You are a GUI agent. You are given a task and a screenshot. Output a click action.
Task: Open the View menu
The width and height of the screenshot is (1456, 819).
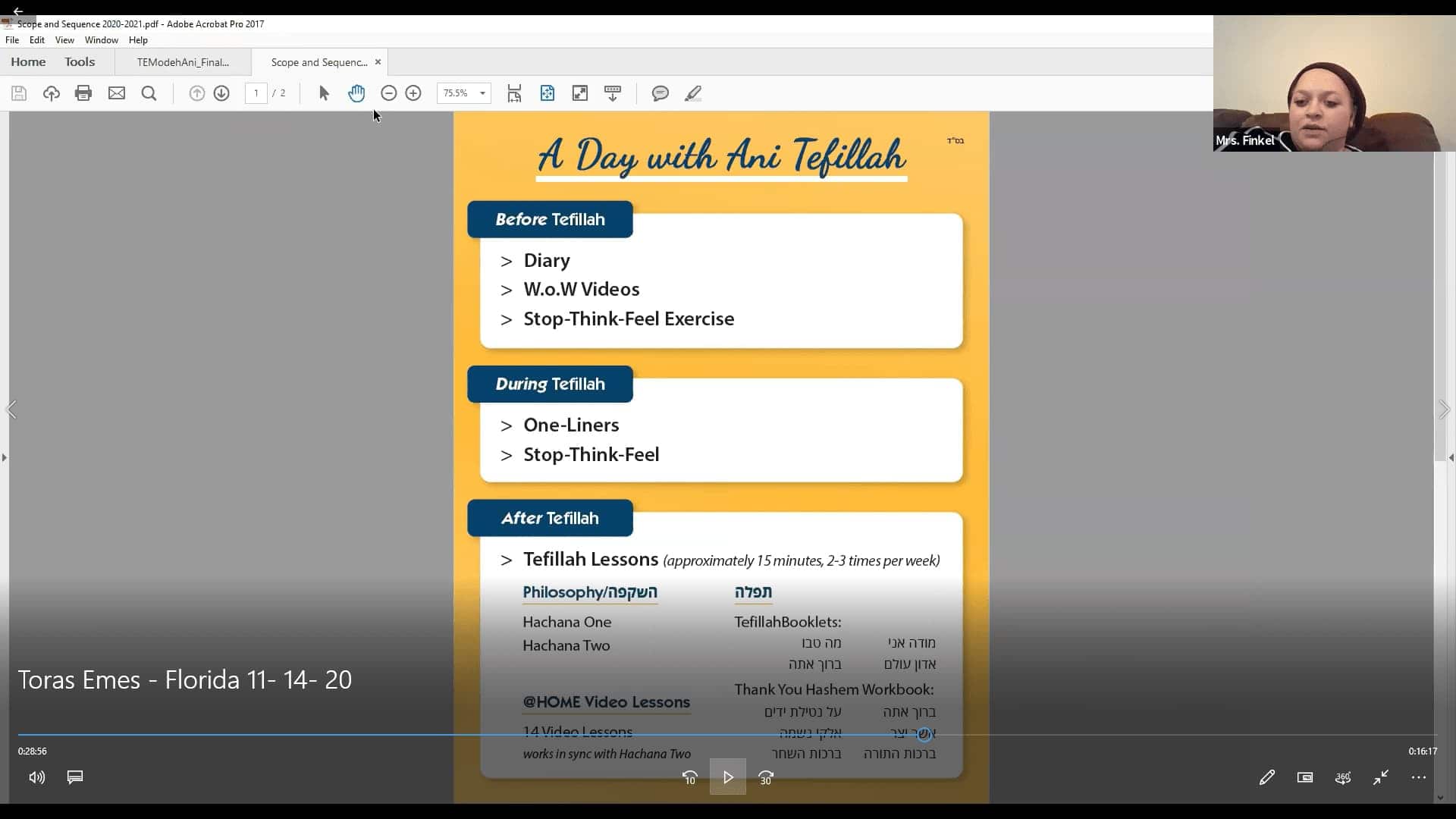(64, 40)
